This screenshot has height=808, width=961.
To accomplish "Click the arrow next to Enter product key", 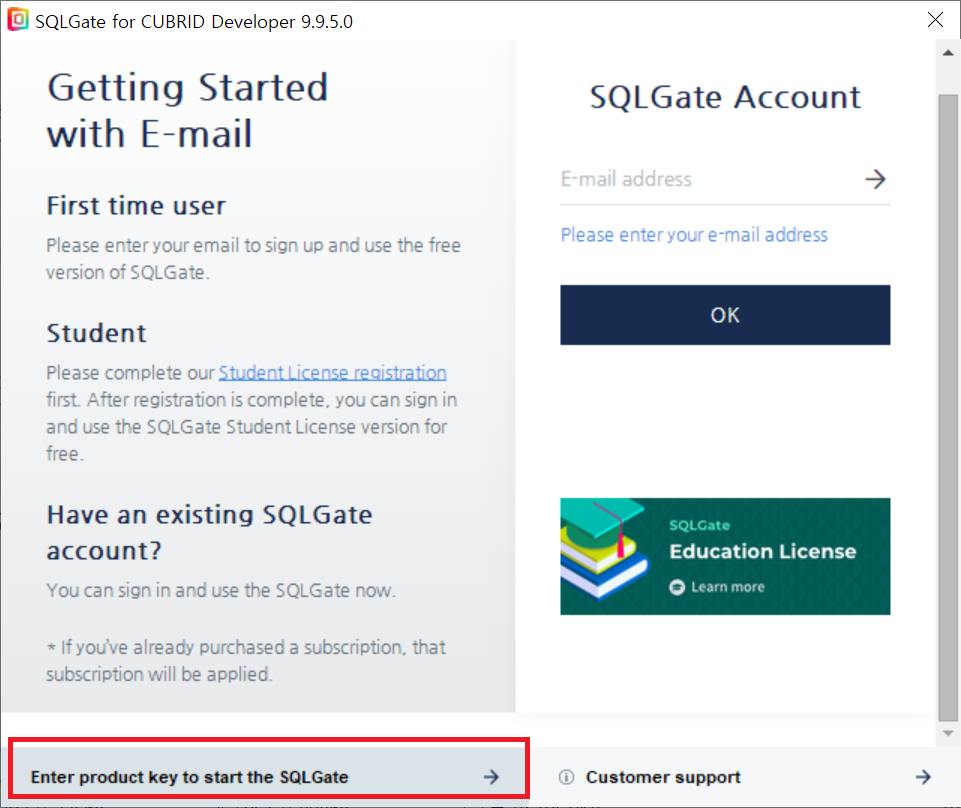I will point(491,777).
